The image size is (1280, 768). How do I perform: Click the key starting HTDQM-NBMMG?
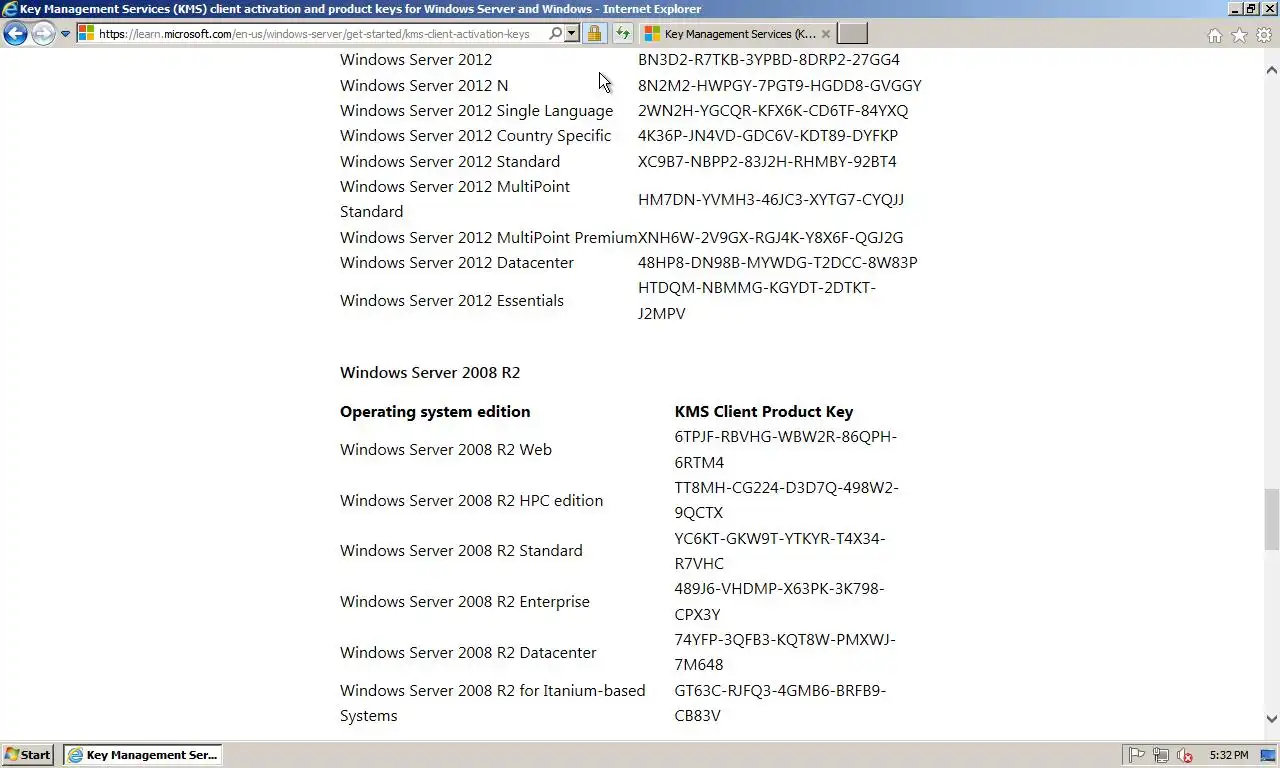point(757,301)
